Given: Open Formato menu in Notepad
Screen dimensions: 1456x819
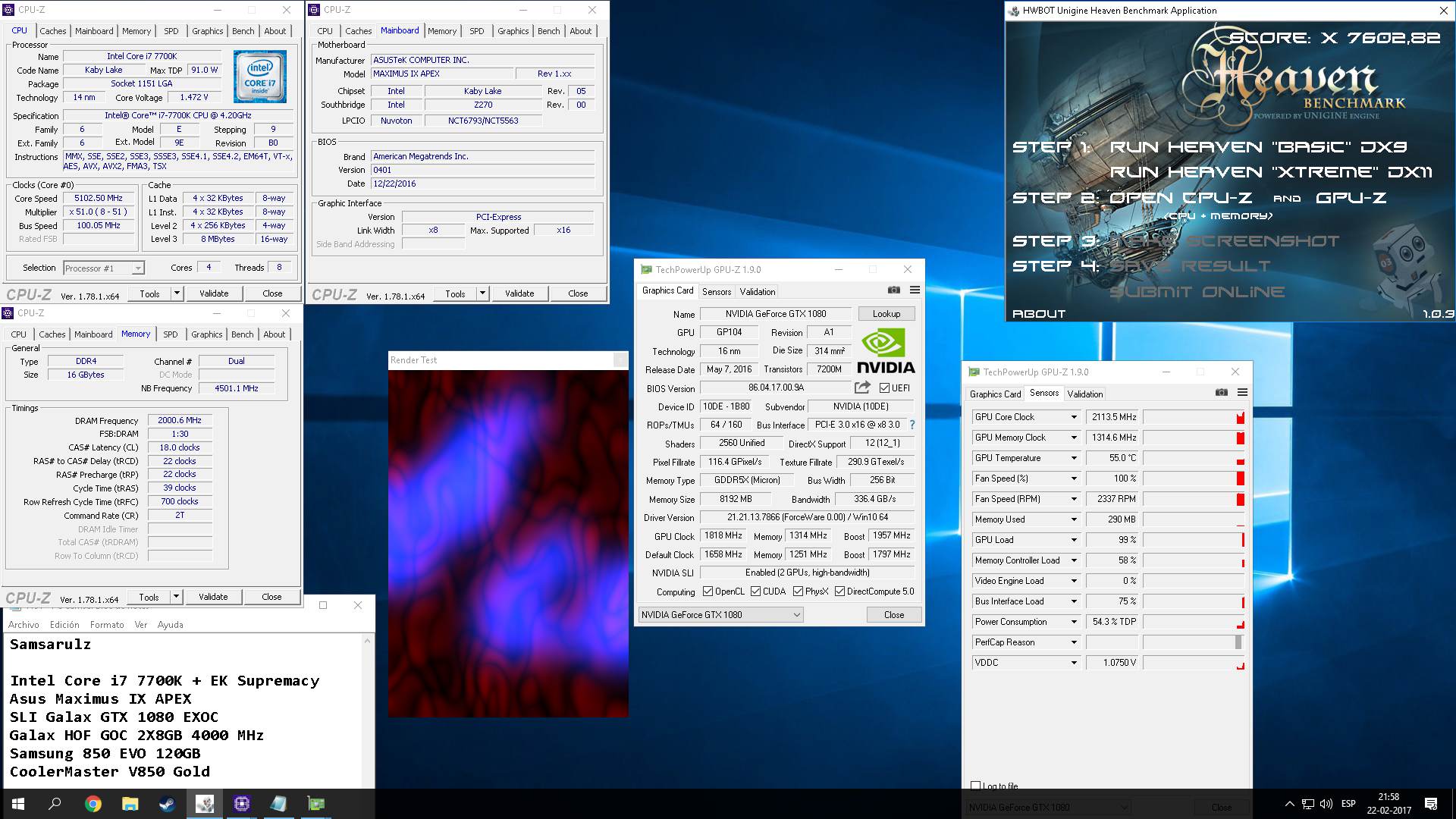Looking at the screenshot, I should [107, 625].
